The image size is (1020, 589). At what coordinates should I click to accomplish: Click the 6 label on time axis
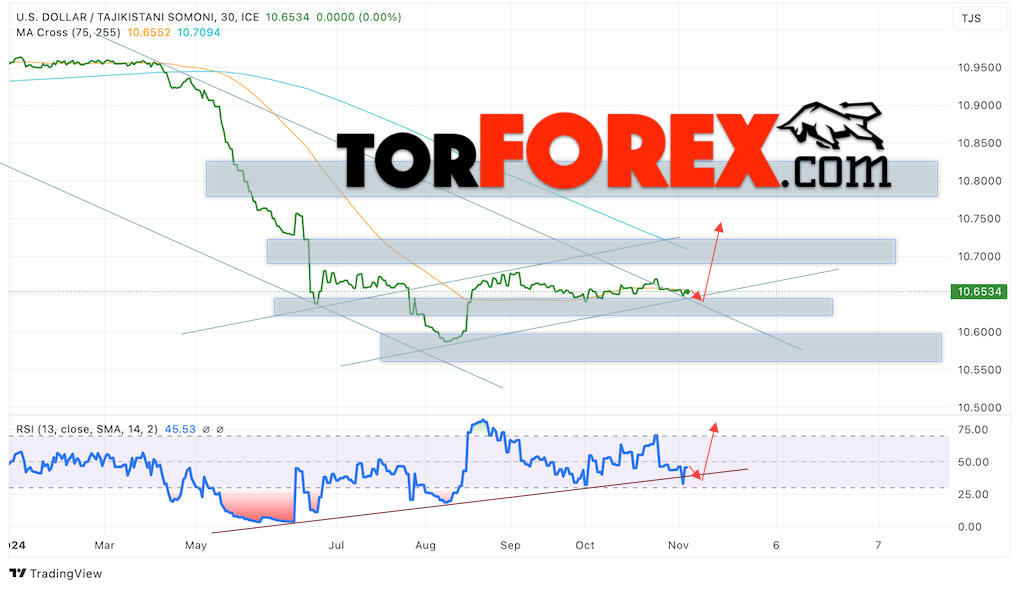776,545
